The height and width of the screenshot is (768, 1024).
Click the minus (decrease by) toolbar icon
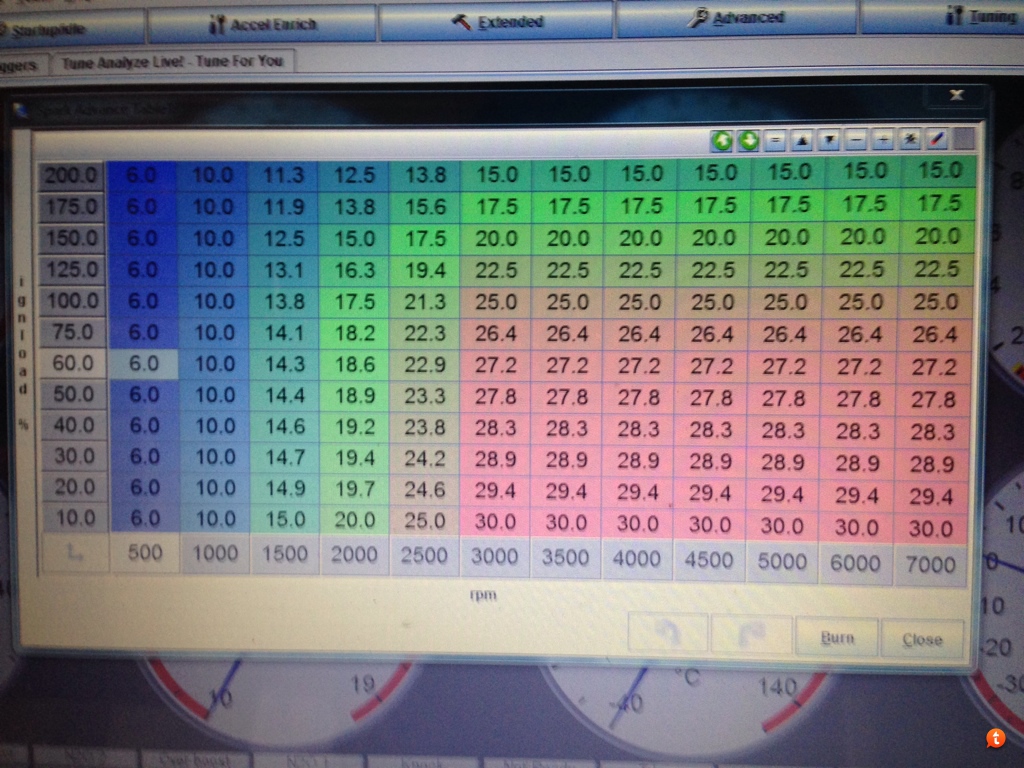(856, 140)
